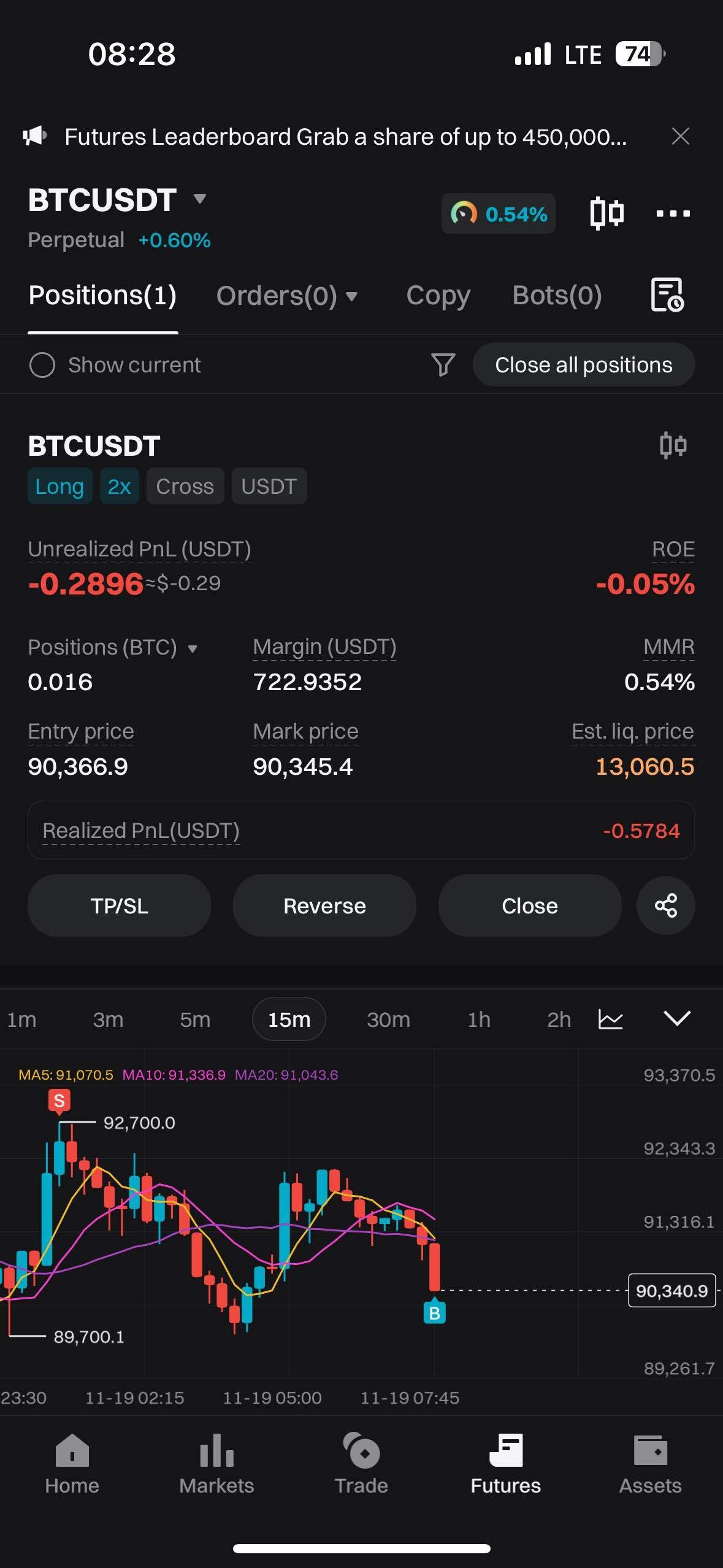
Task: Open the three-dot more options menu
Action: 673,213
